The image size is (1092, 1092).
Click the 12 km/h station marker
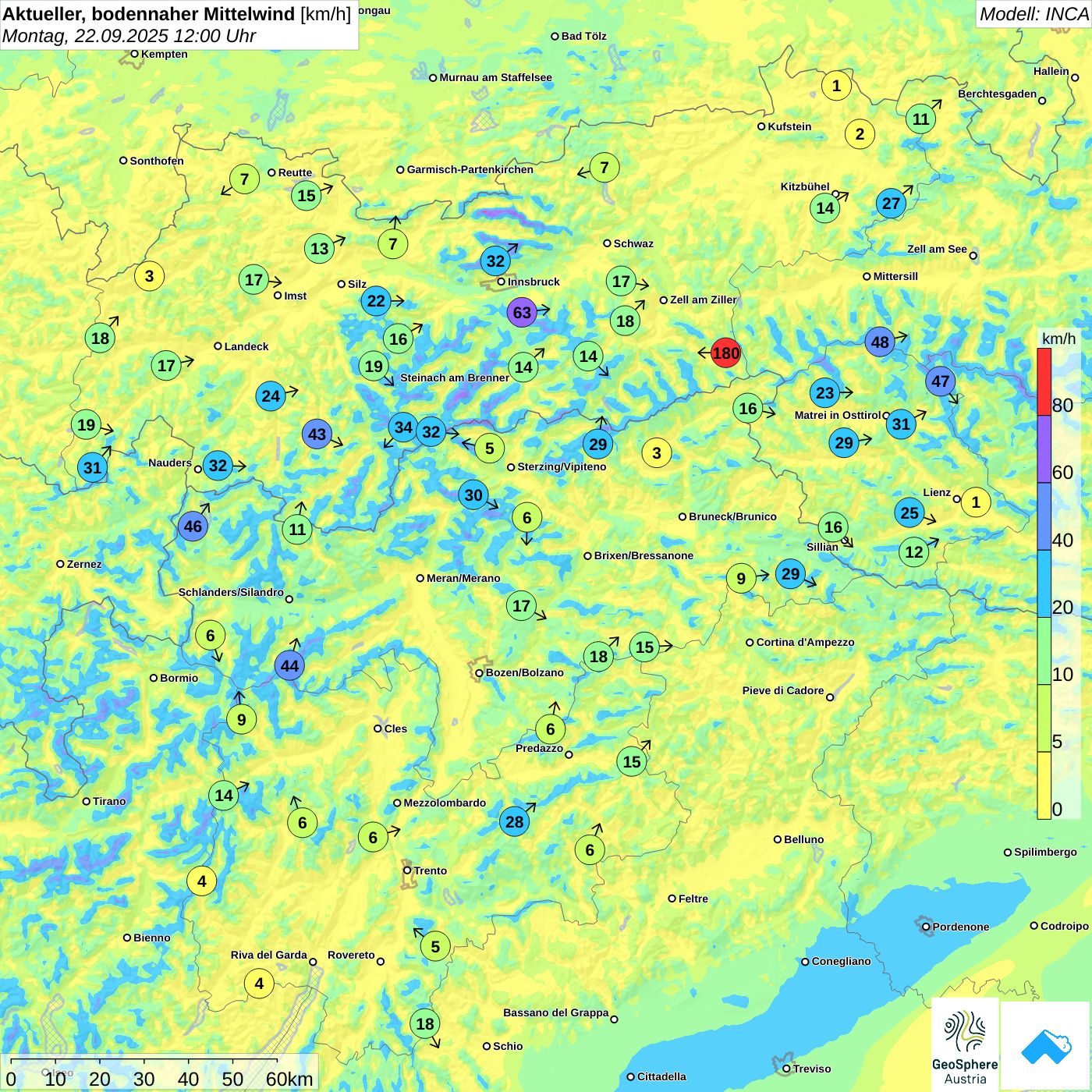(x=914, y=552)
